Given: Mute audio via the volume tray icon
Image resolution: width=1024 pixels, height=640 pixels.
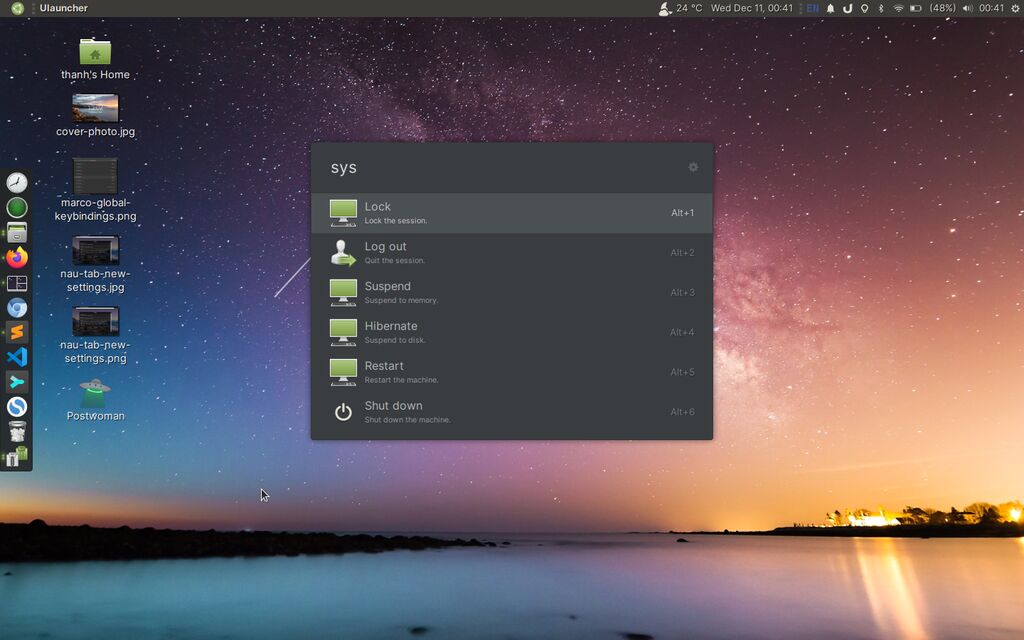Looking at the screenshot, I should 968,8.
